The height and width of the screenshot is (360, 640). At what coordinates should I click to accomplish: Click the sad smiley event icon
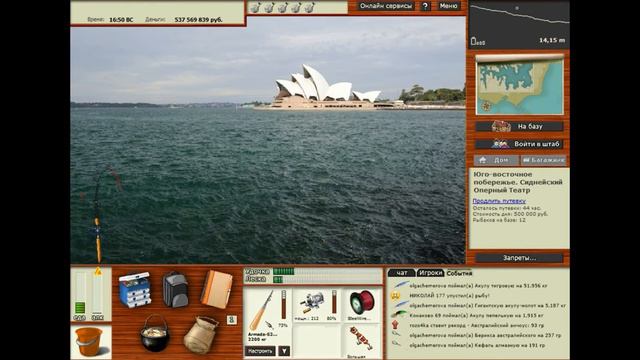pyautogui.click(x=395, y=296)
